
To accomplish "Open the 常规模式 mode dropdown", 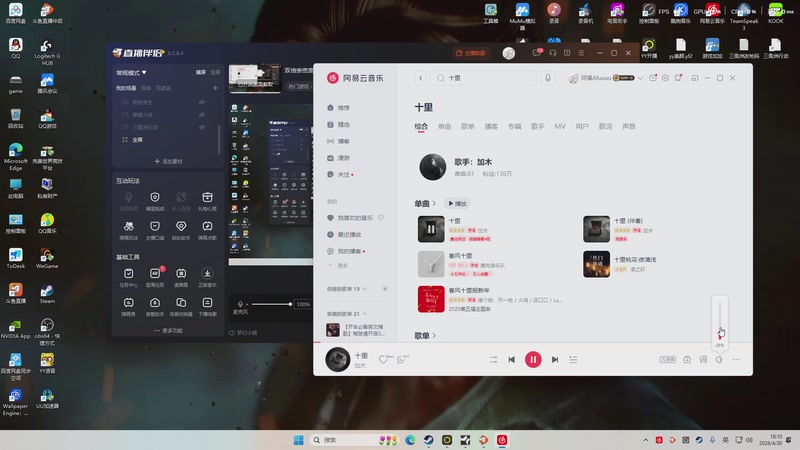I will click(131, 72).
